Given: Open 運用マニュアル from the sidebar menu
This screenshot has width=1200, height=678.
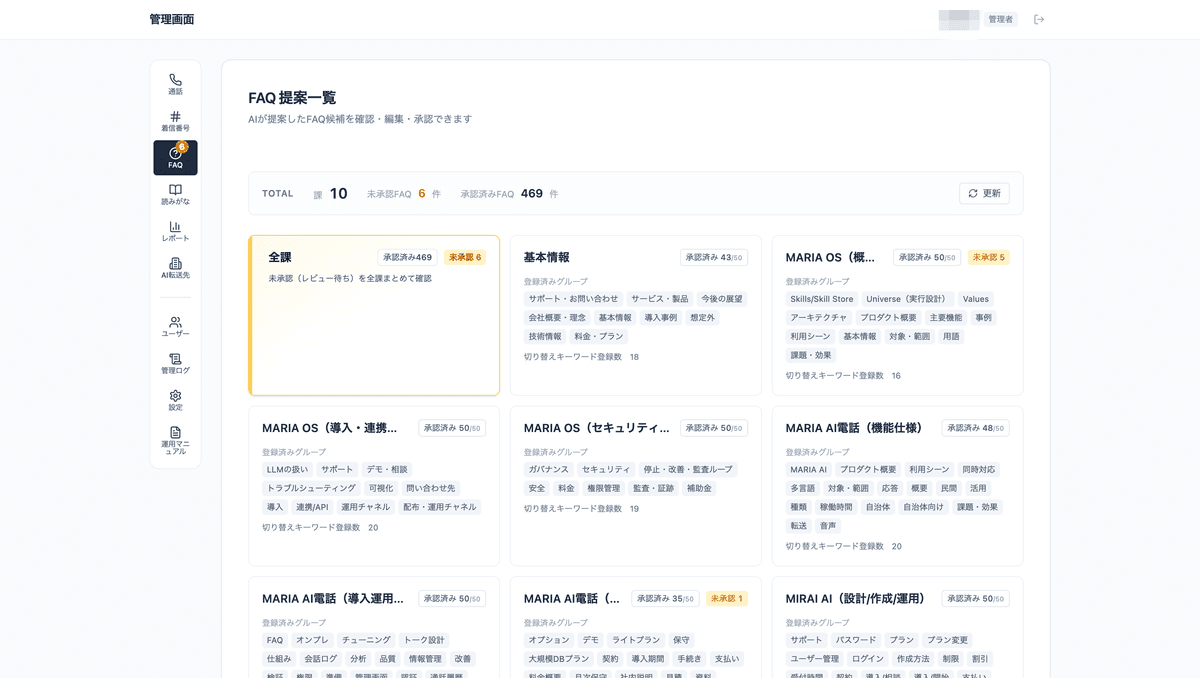Looking at the screenshot, I should 175,438.
